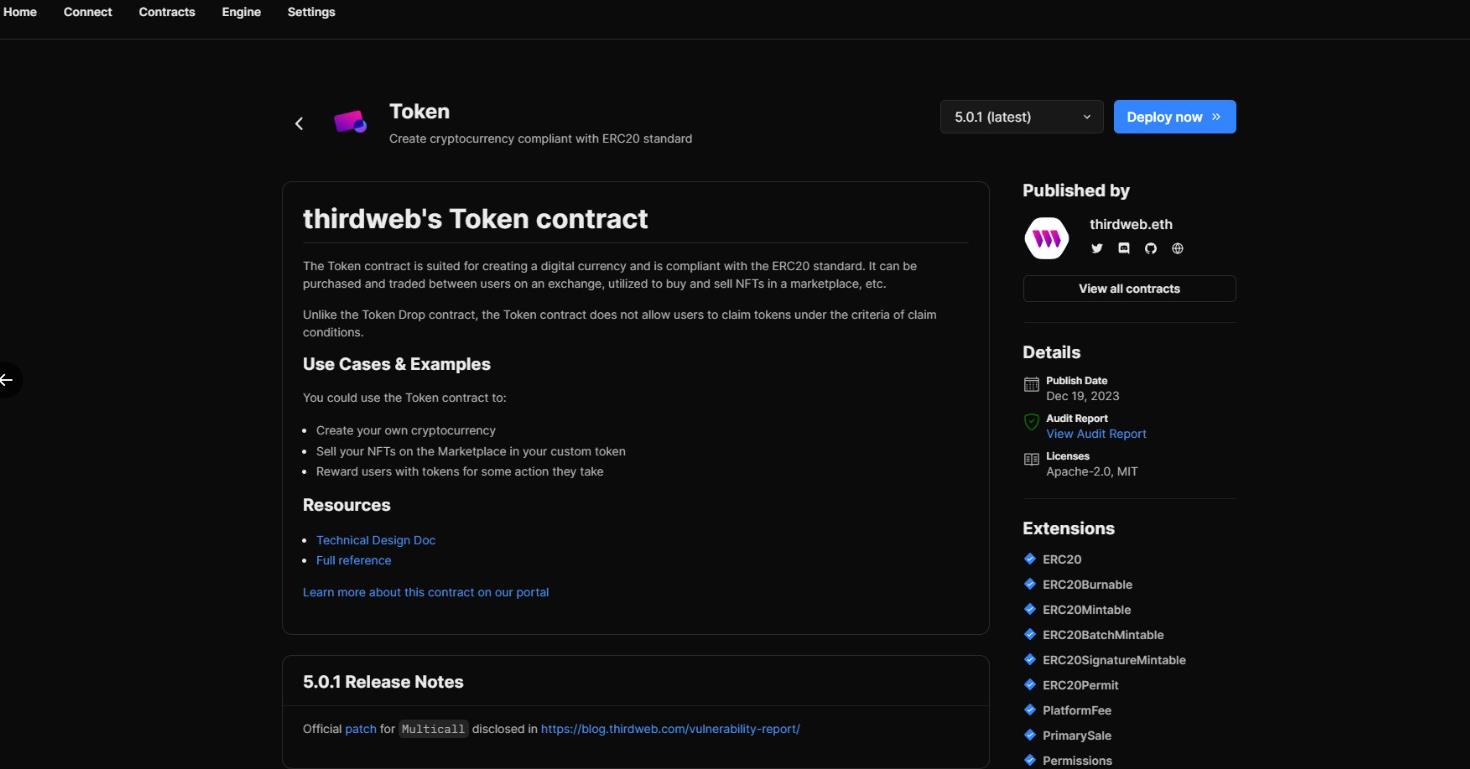Click the purple Token contract logo
This screenshot has width=1470, height=769.
coord(350,122)
